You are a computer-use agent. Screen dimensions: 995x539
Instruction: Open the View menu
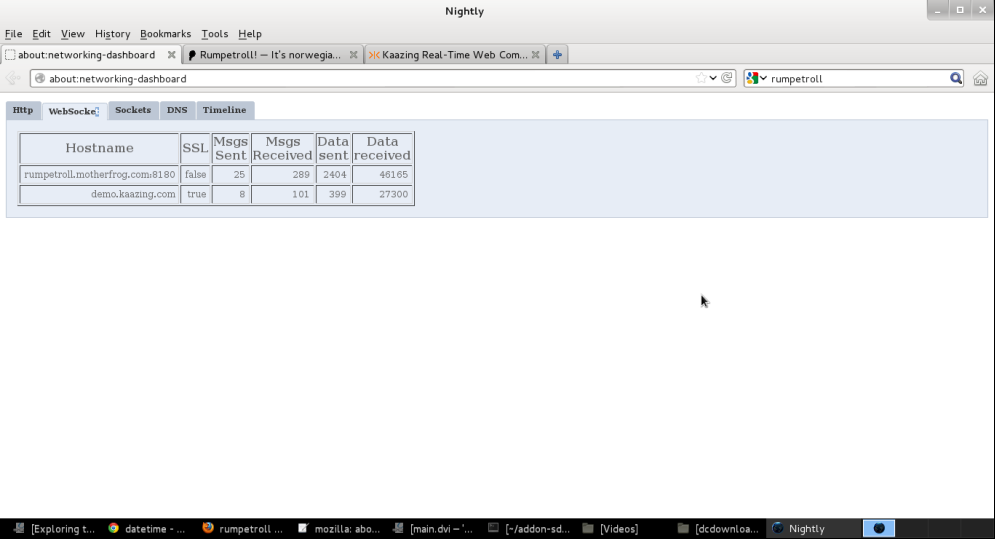tap(72, 34)
